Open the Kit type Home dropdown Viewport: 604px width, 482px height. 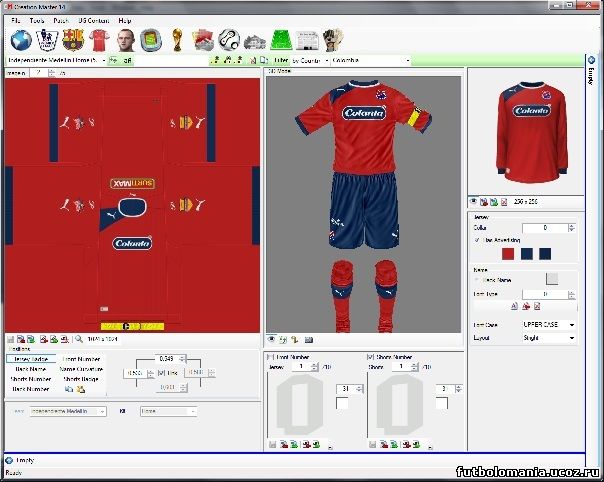(x=169, y=411)
